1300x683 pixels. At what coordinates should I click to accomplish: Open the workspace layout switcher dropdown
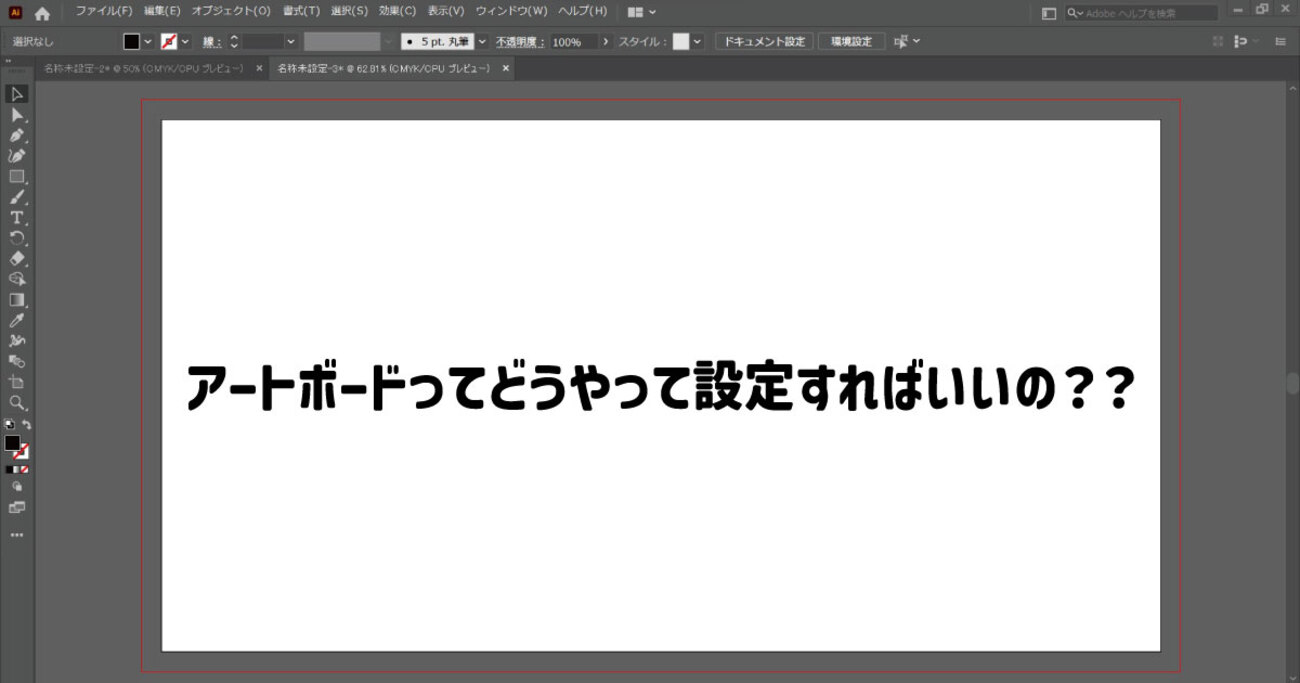[x=642, y=12]
